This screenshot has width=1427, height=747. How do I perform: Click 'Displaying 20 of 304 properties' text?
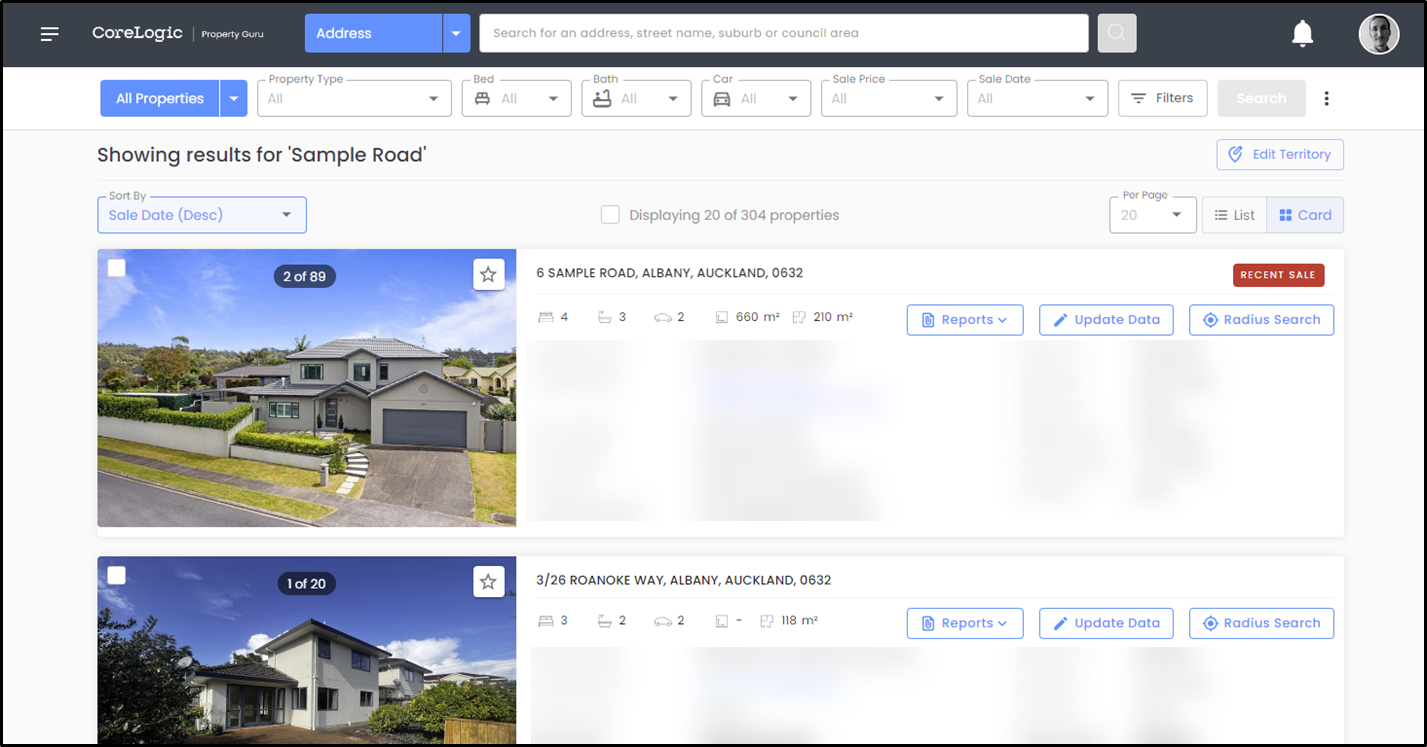pos(734,215)
